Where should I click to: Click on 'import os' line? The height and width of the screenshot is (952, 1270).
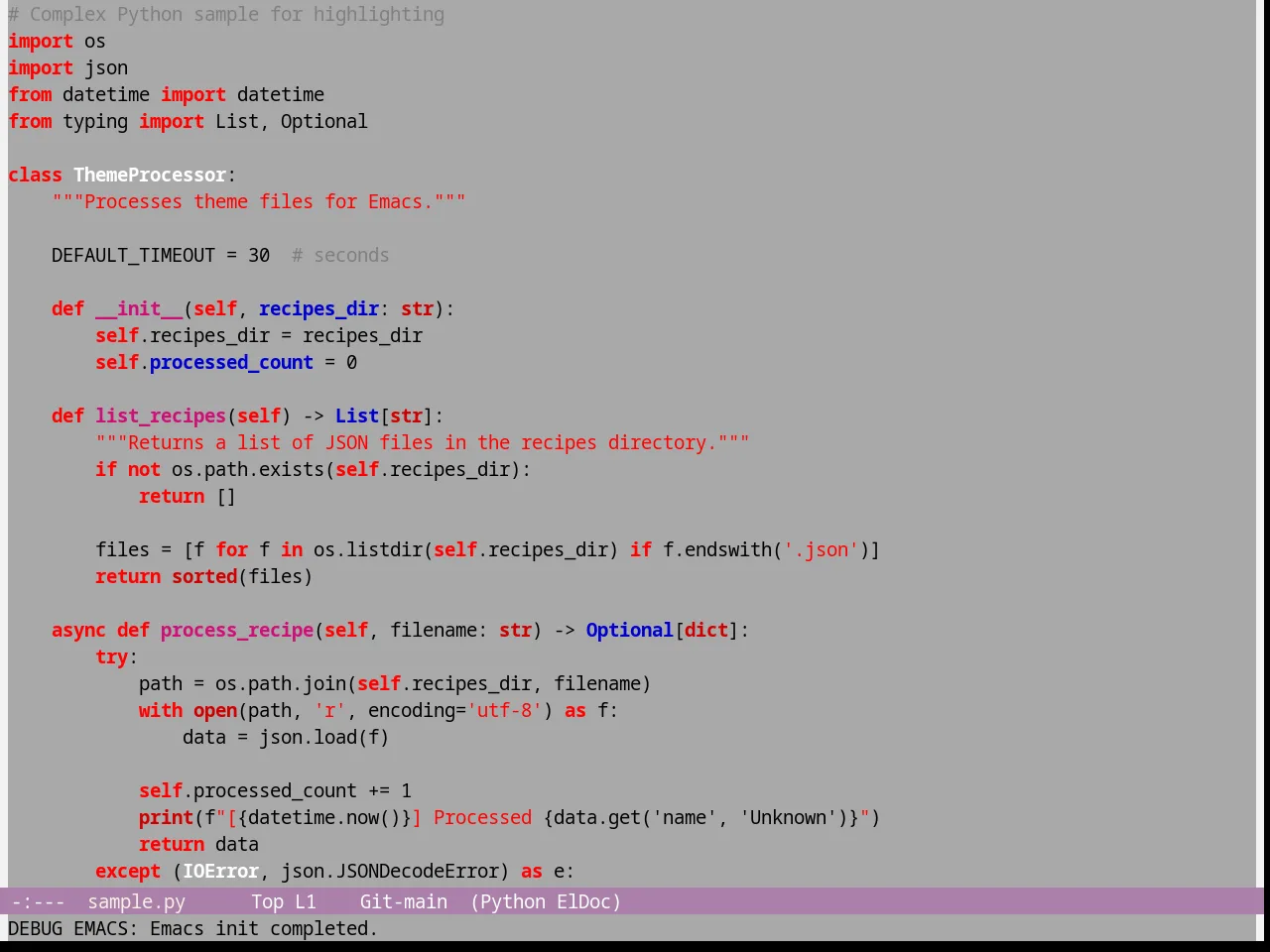pos(57,41)
